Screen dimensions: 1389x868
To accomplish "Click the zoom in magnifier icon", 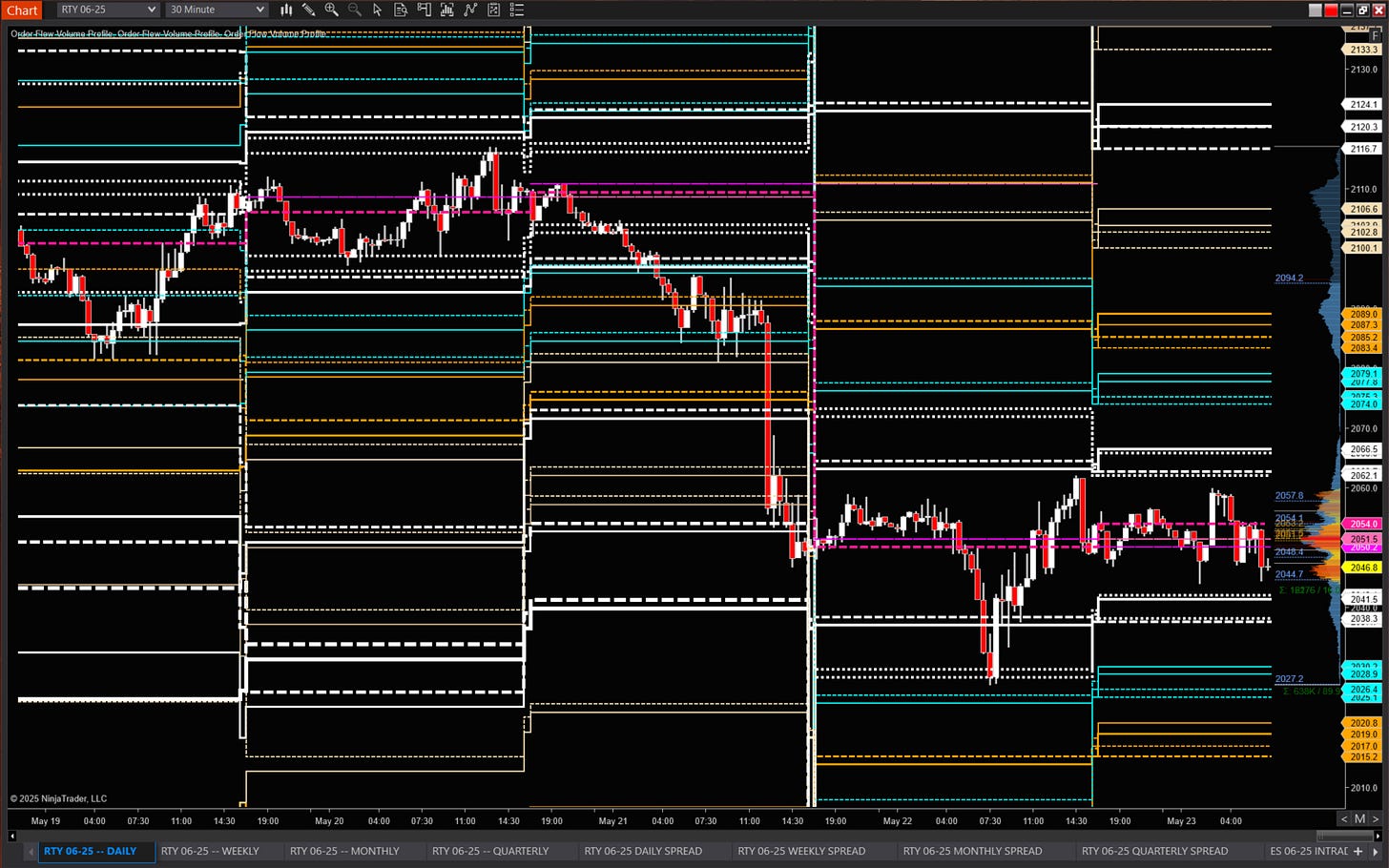I will tap(332, 10).
